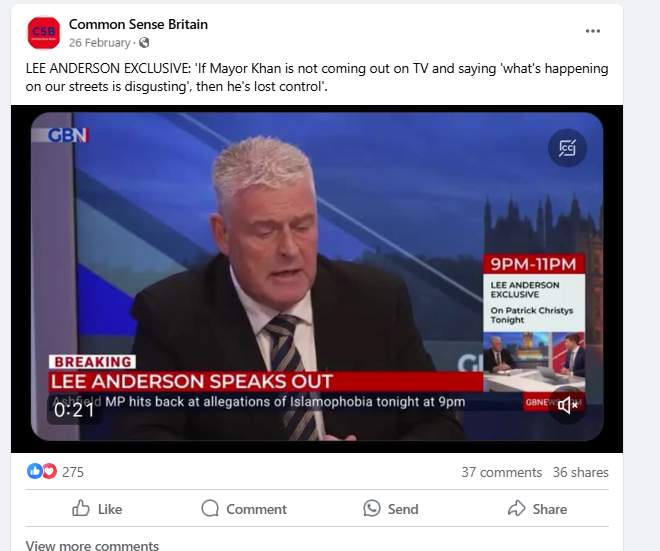Open the Common Sense Britain page name
Image resolution: width=660 pixels, height=551 pixels.
click(x=138, y=24)
